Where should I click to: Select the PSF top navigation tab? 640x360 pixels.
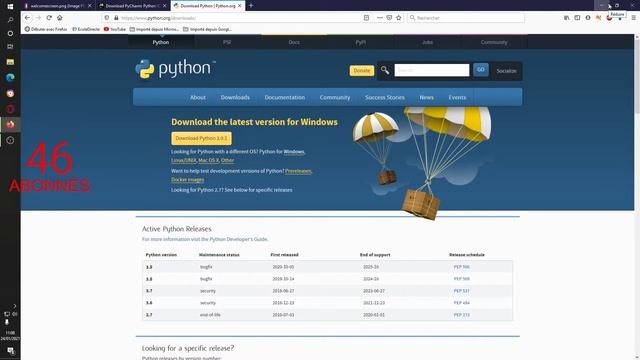pos(227,42)
